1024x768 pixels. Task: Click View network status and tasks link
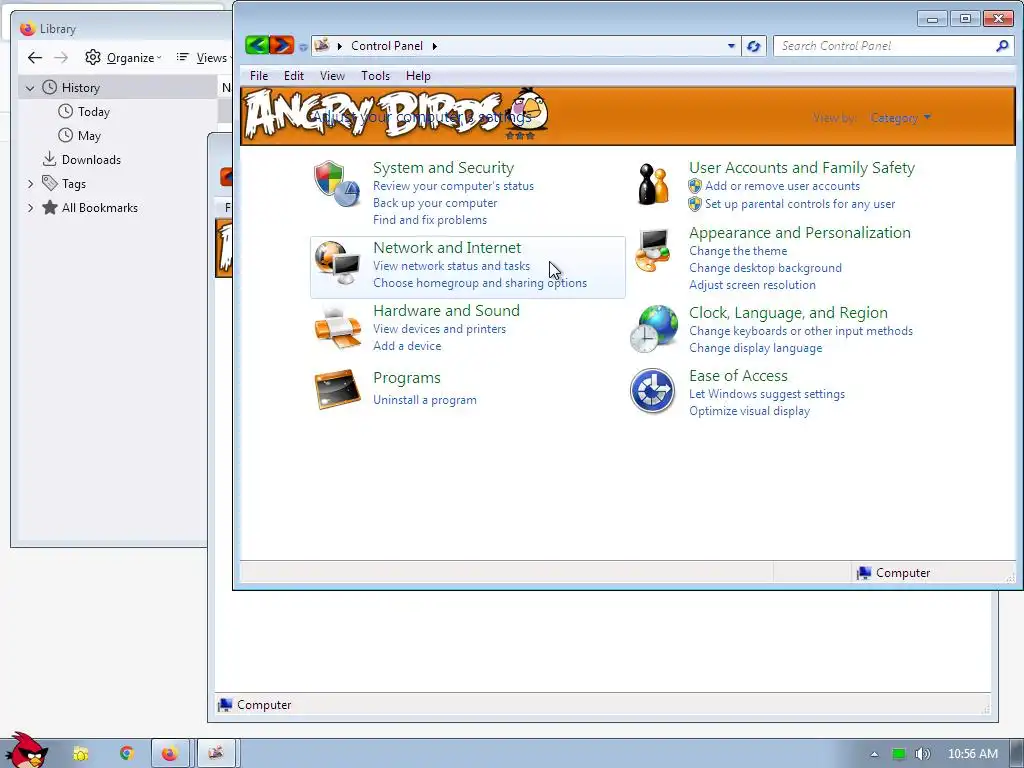point(451,266)
